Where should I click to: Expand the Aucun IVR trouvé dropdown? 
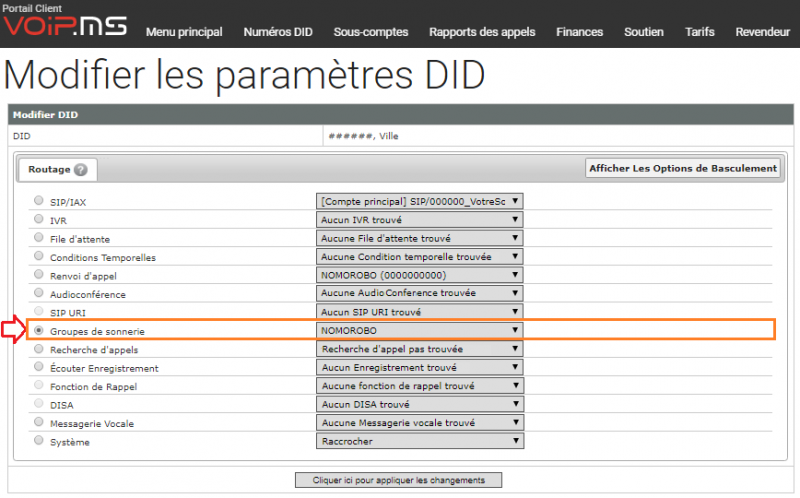tap(419, 220)
